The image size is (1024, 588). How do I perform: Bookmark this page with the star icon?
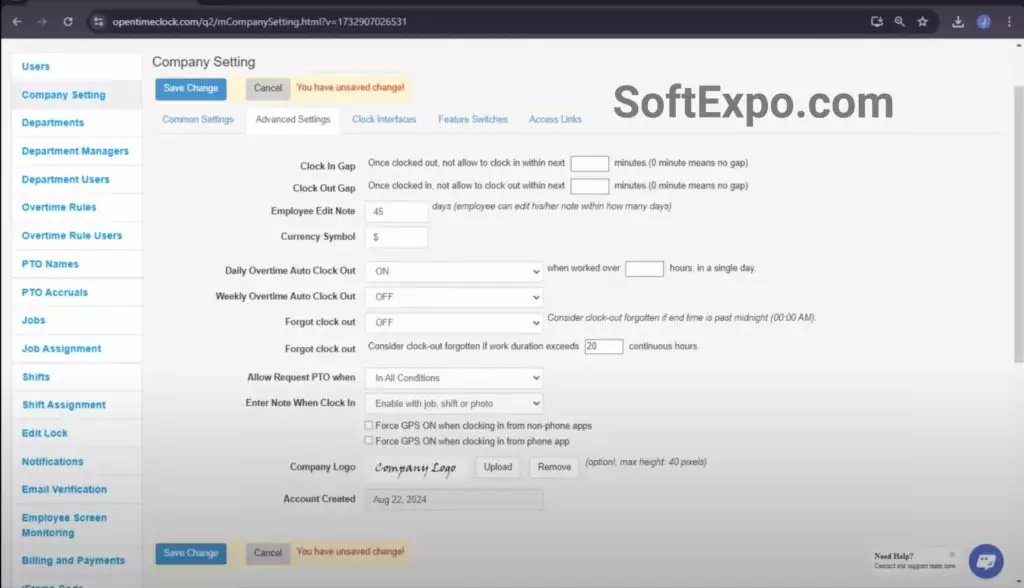pyautogui.click(x=923, y=21)
